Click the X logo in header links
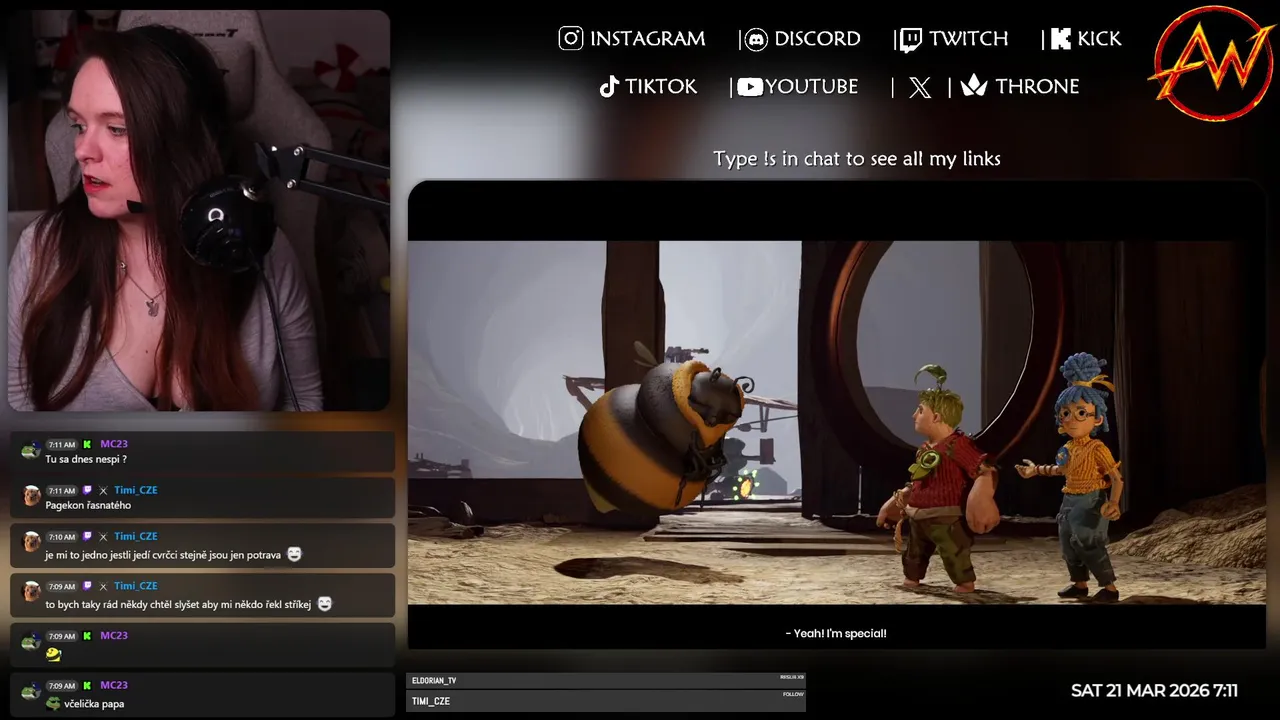This screenshot has height=720, width=1280. point(920,87)
